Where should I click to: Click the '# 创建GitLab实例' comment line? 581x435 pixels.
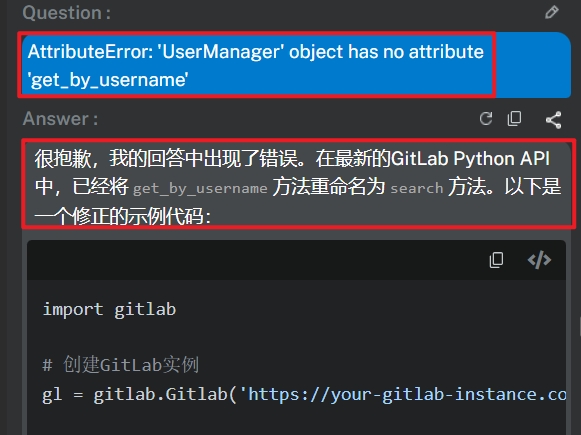[121, 365]
